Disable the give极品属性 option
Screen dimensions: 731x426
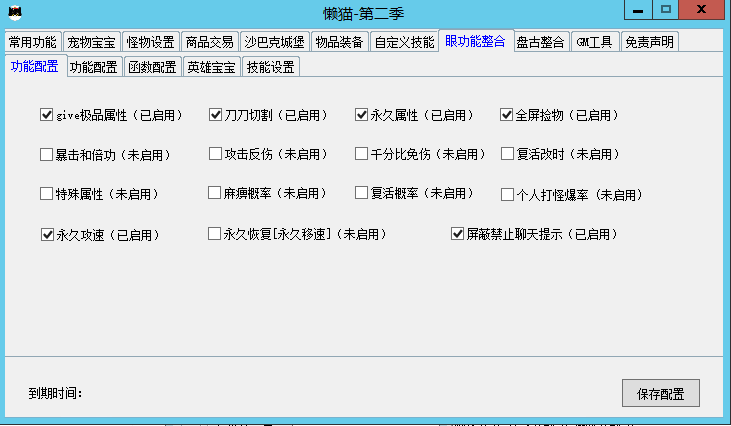pyautogui.click(x=46, y=115)
